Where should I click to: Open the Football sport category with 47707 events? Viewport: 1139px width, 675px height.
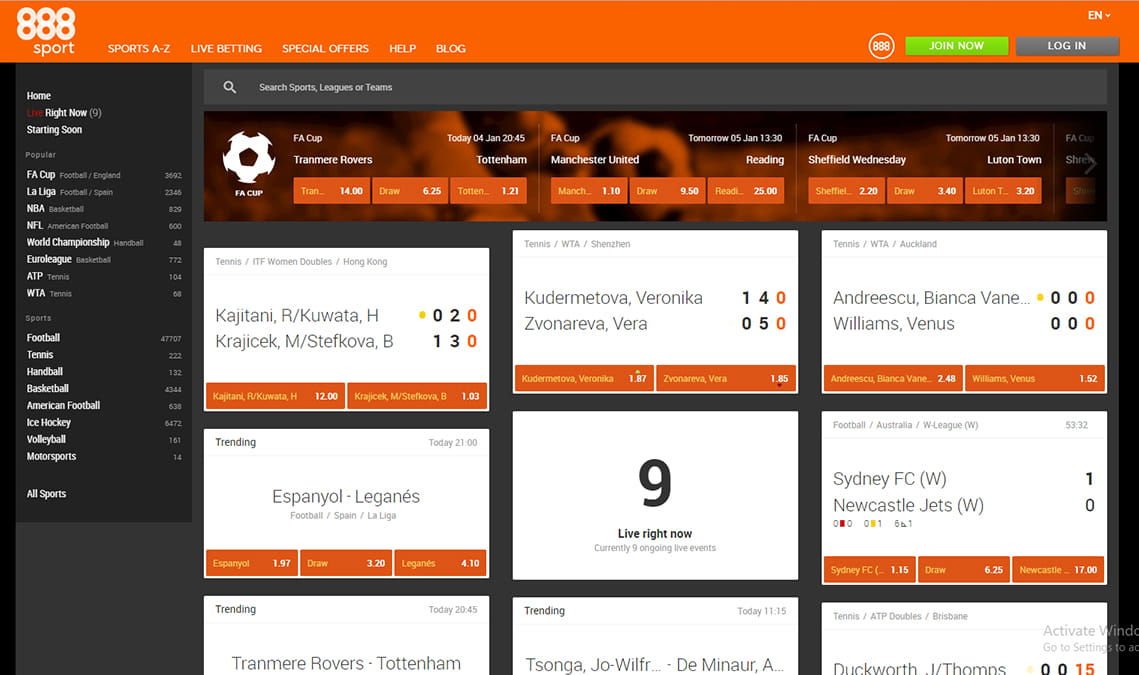coord(104,338)
